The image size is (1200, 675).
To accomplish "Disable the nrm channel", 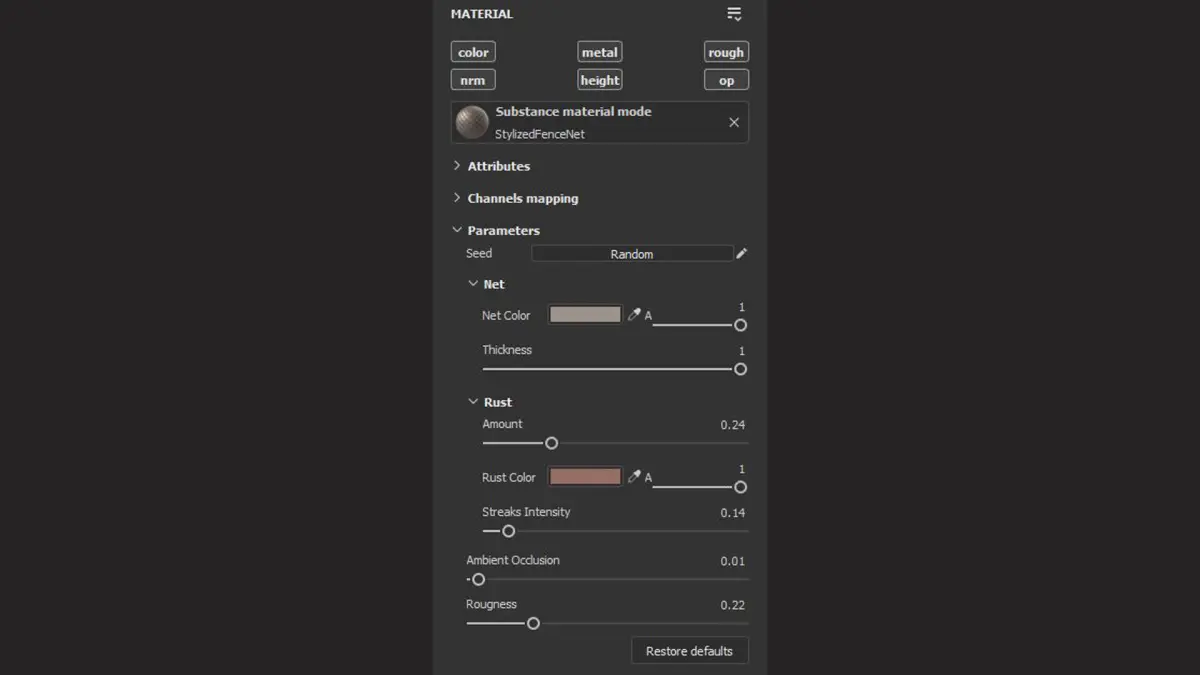I will [x=473, y=80].
